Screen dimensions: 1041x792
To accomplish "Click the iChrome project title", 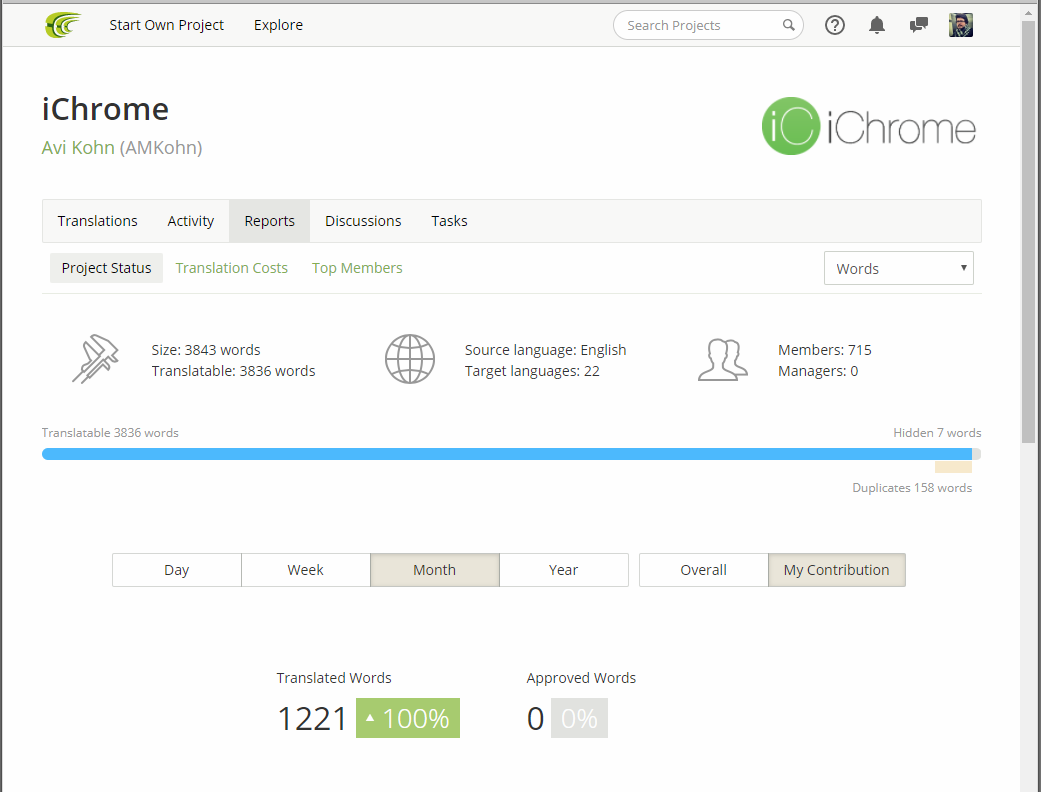I will (x=105, y=110).
